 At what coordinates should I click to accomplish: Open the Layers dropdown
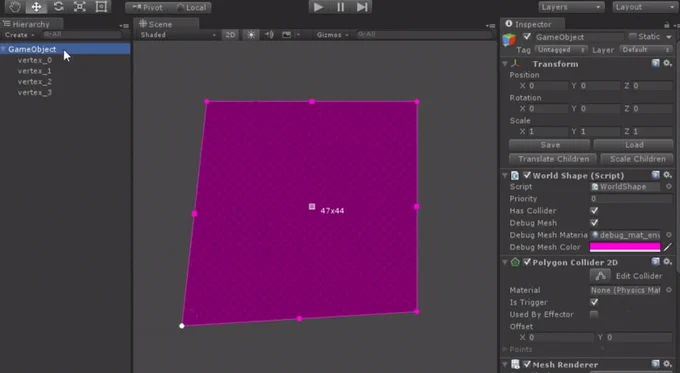[x=571, y=7]
